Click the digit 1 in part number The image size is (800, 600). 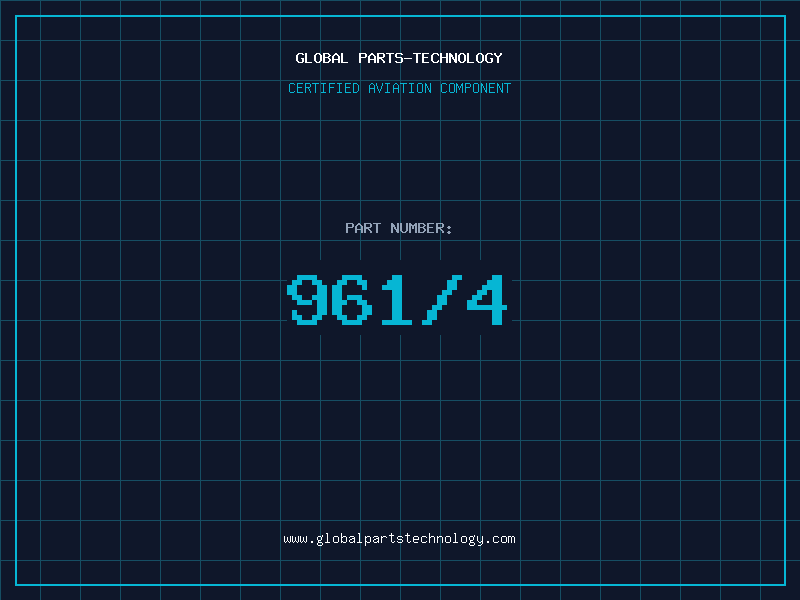point(396,299)
